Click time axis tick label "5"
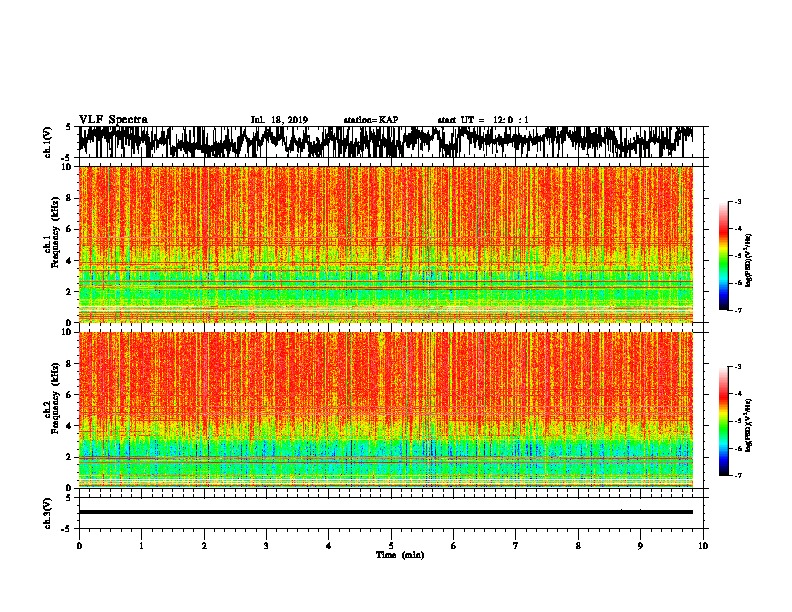The height and width of the screenshot is (612, 792). 391,546
